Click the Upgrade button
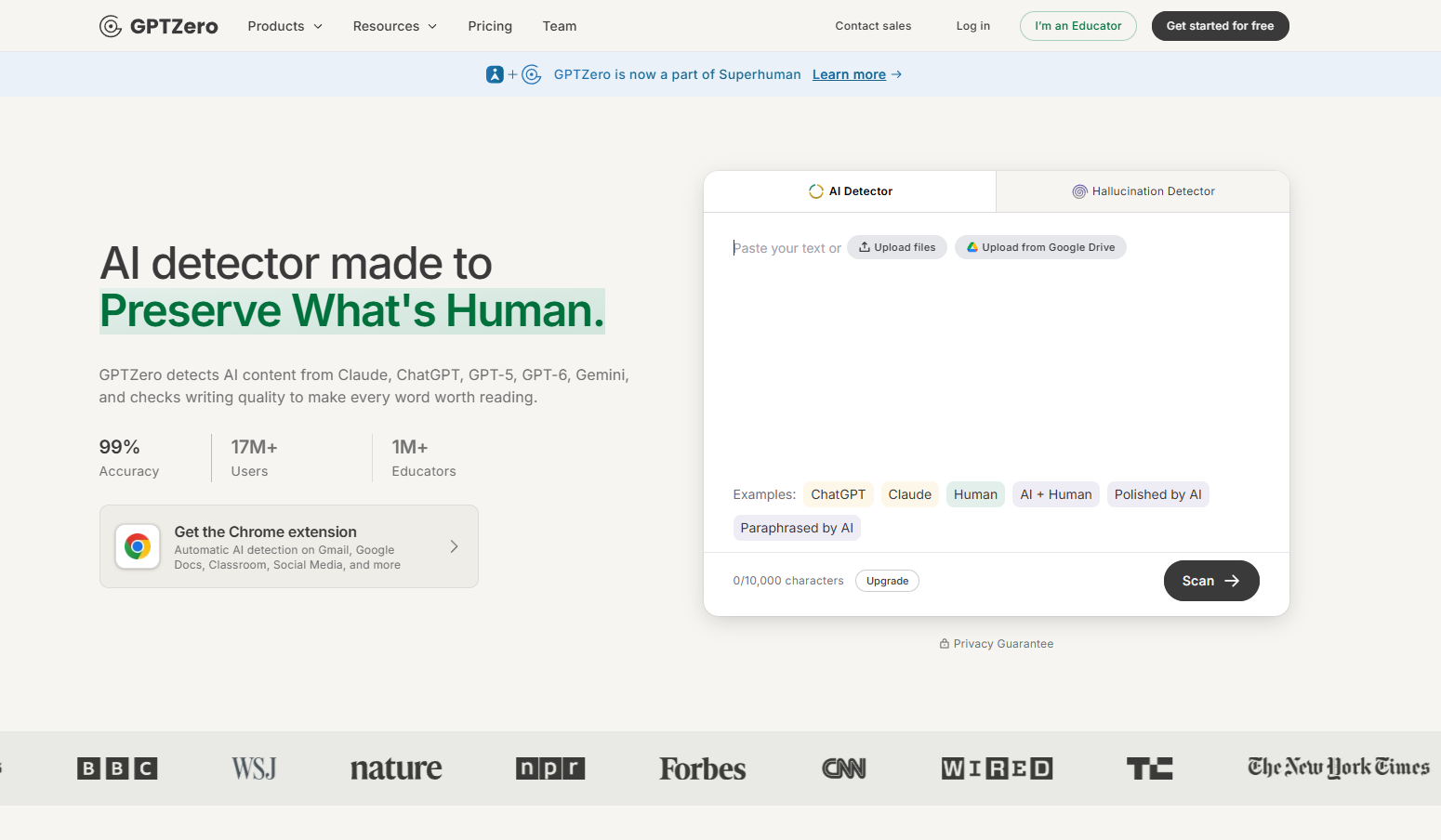 (x=887, y=581)
